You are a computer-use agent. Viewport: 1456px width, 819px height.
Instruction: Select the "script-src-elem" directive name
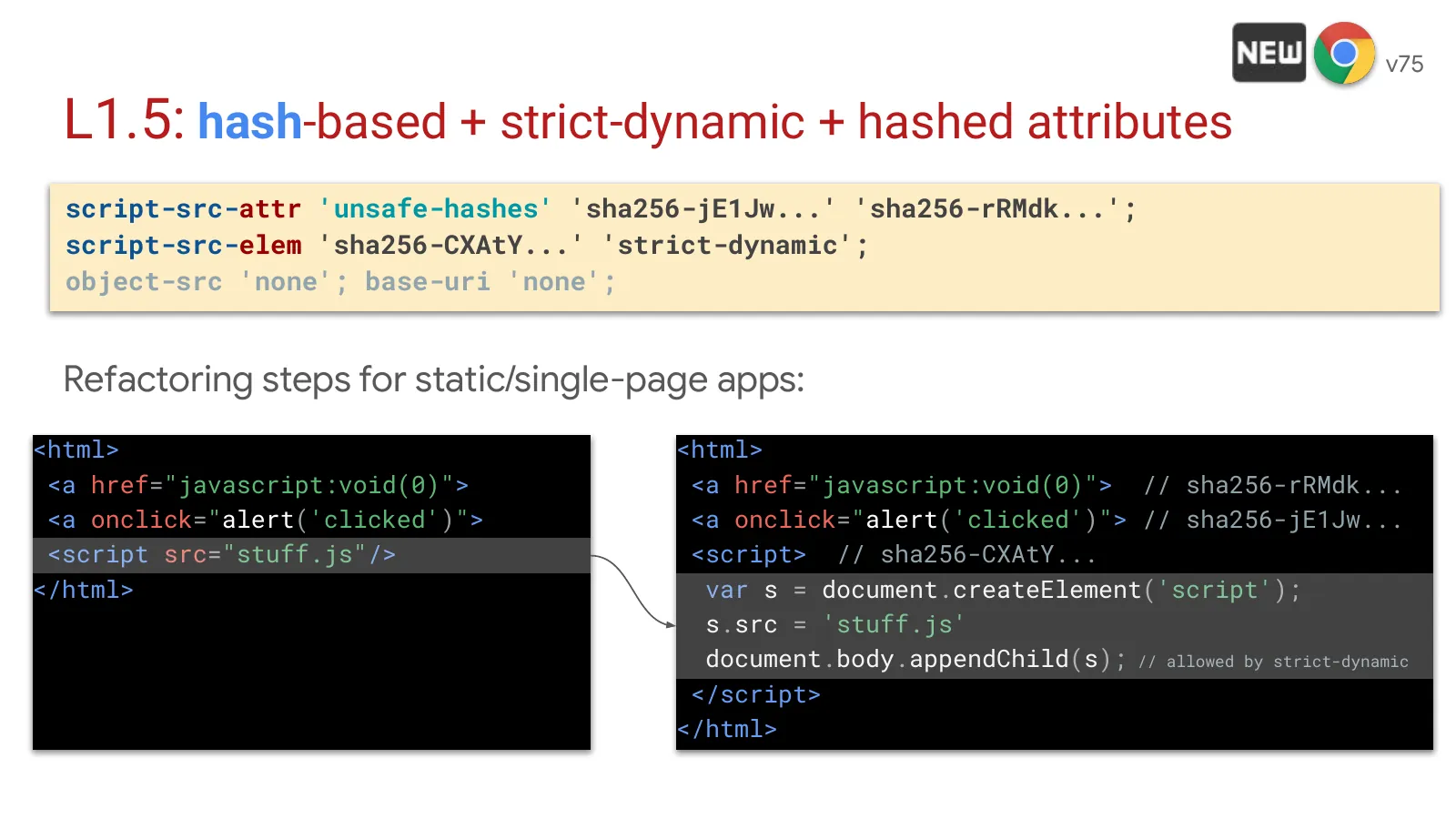tap(183, 246)
